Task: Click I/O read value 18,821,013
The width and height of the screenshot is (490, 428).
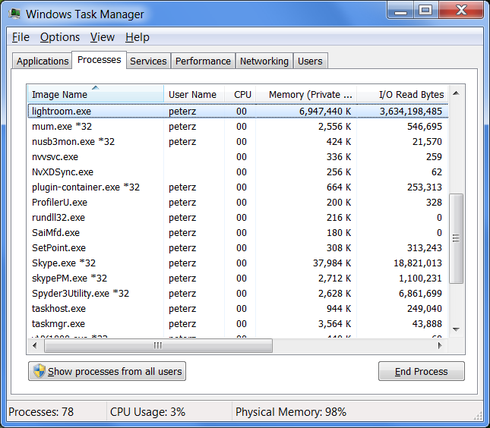Action: pyautogui.click(x=418, y=263)
